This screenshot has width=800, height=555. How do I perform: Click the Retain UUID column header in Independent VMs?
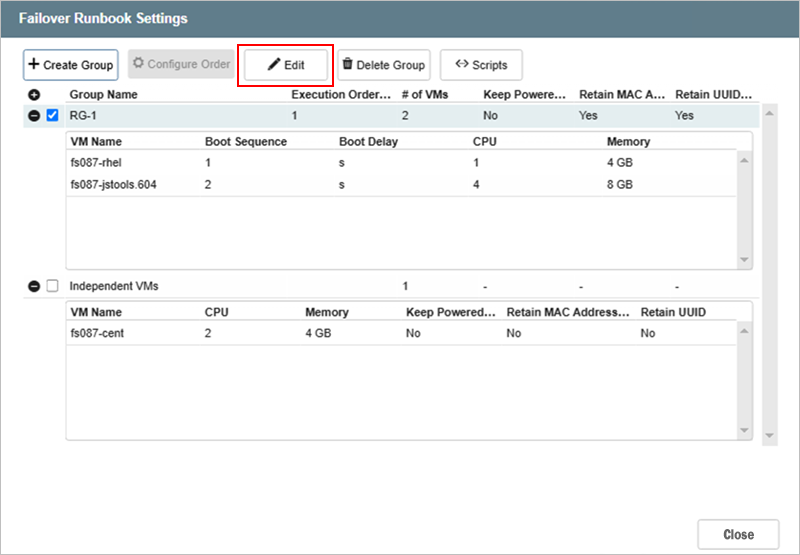673,312
